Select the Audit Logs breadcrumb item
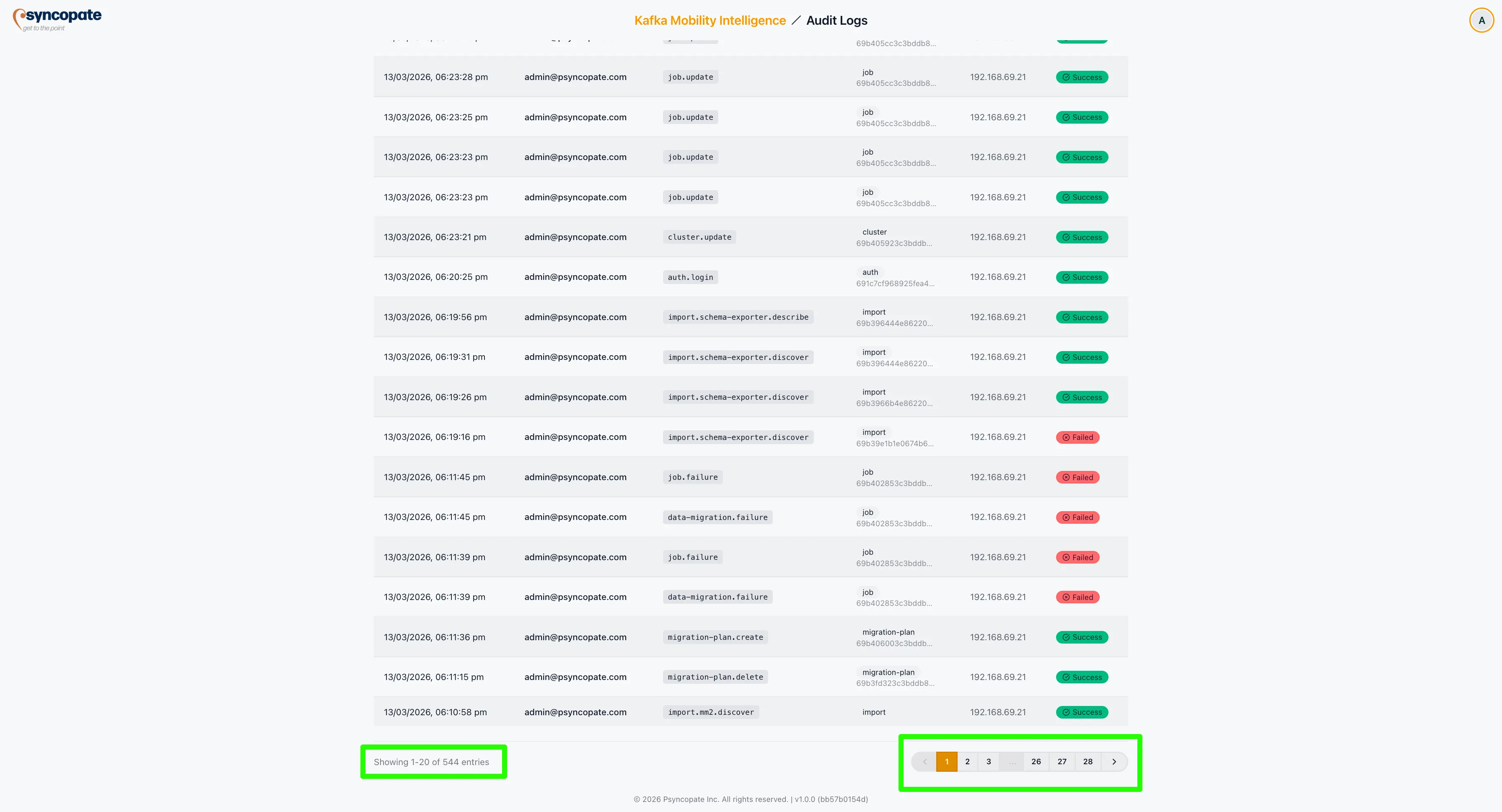1502x812 pixels. pyautogui.click(x=837, y=20)
